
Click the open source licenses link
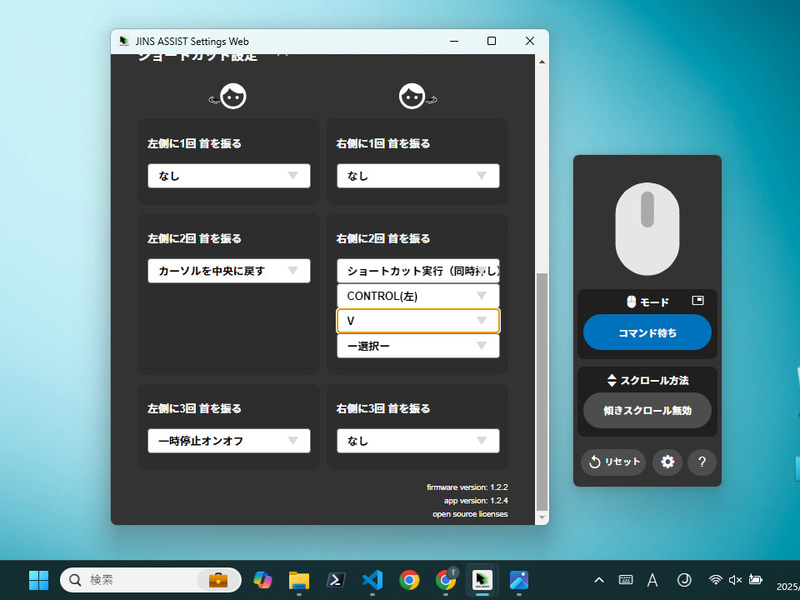[x=469, y=513]
